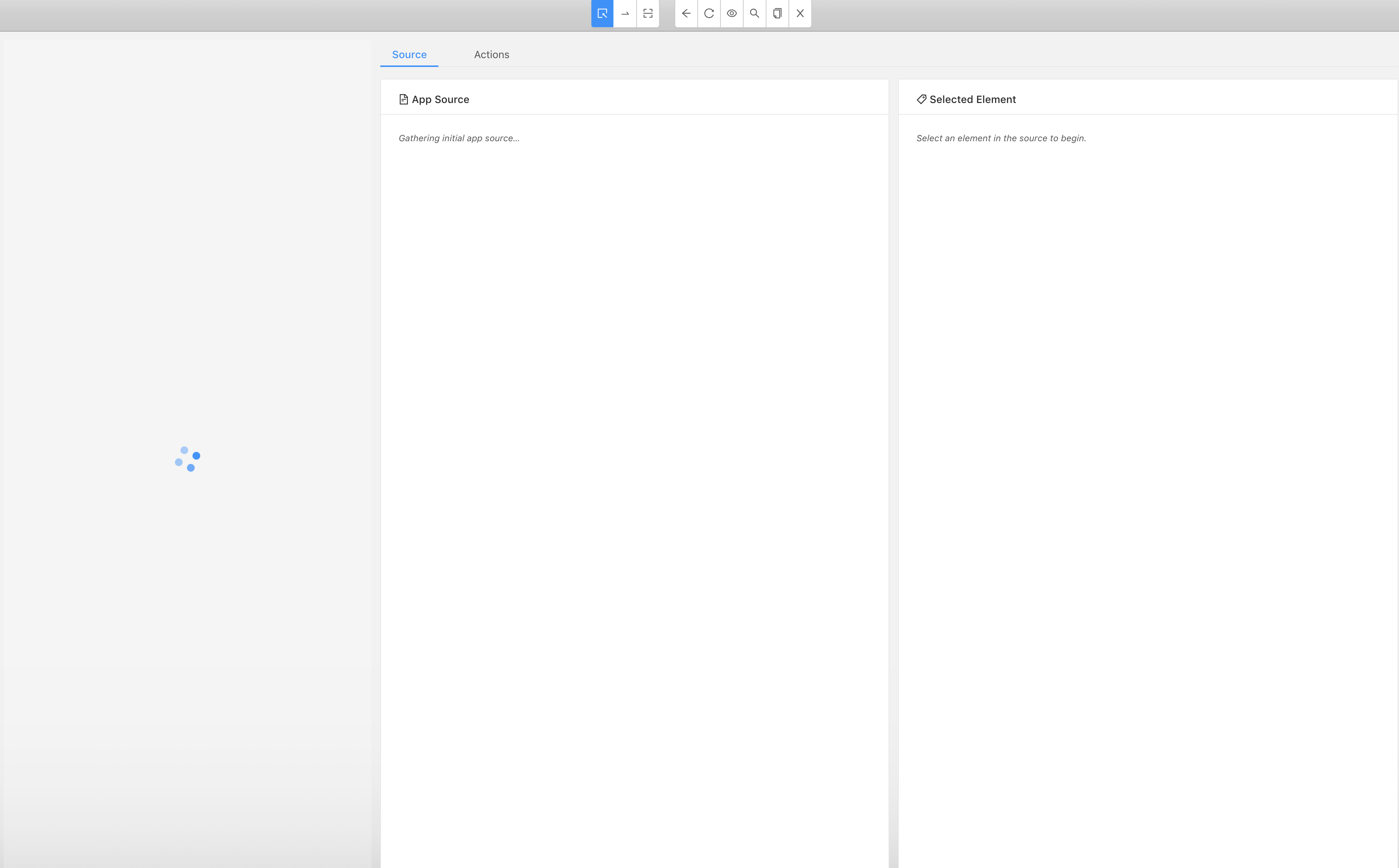The height and width of the screenshot is (868, 1399).
Task: Click the document icon beside App Source
Action: (x=403, y=99)
